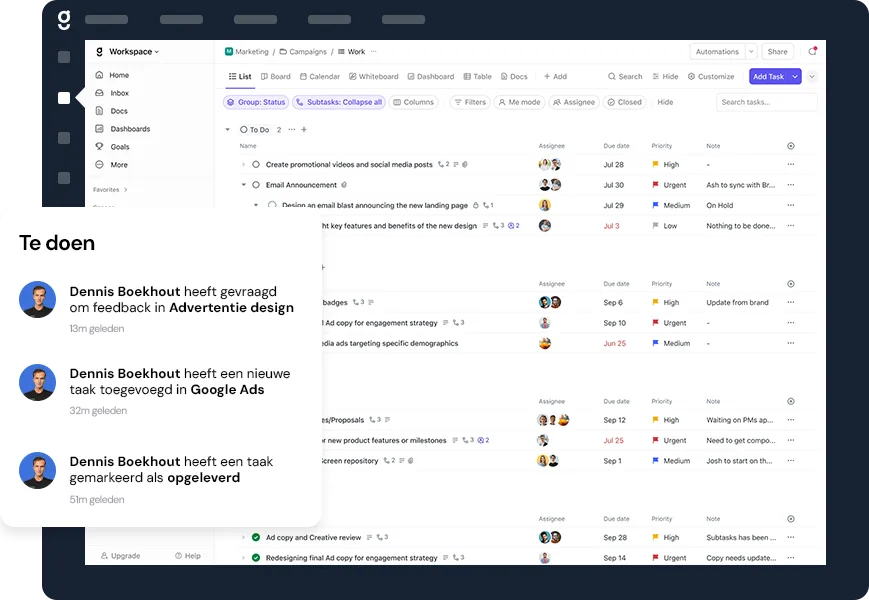
Task: Click the Urgent priority flag for Email Announcement
Action: pos(656,184)
